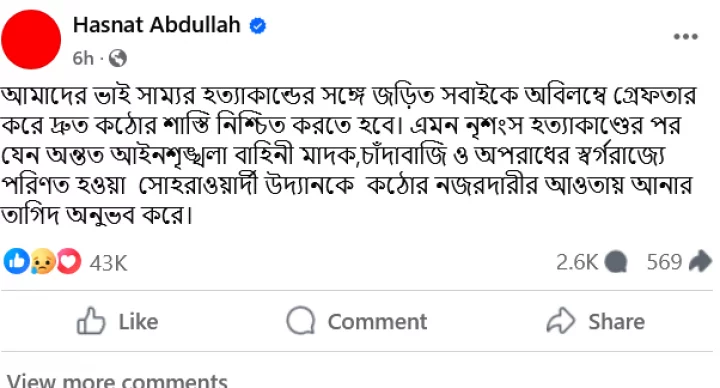The image size is (720, 388).
Task: Click the Share button
Action: point(596,321)
